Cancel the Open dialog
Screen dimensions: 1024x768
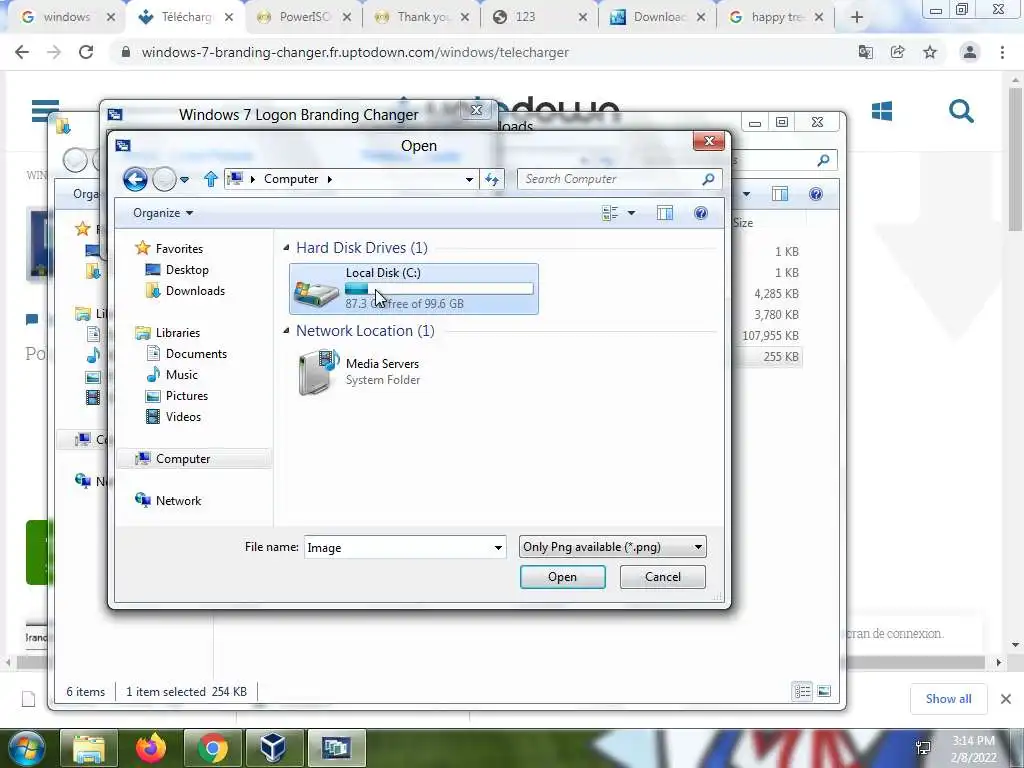[x=663, y=577]
